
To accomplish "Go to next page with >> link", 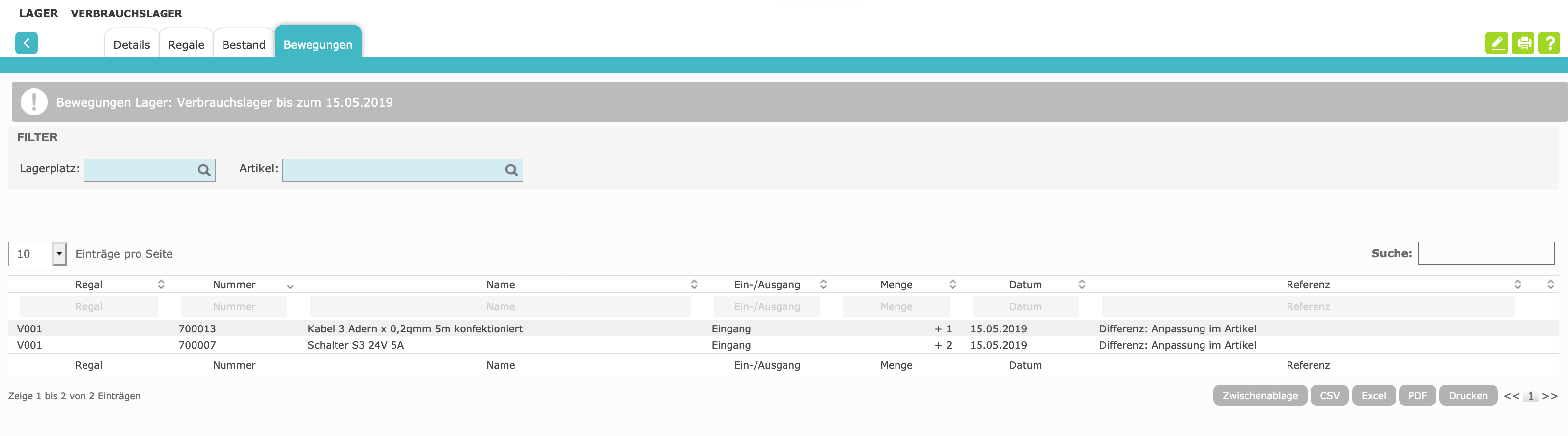I will [x=1549, y=396].
